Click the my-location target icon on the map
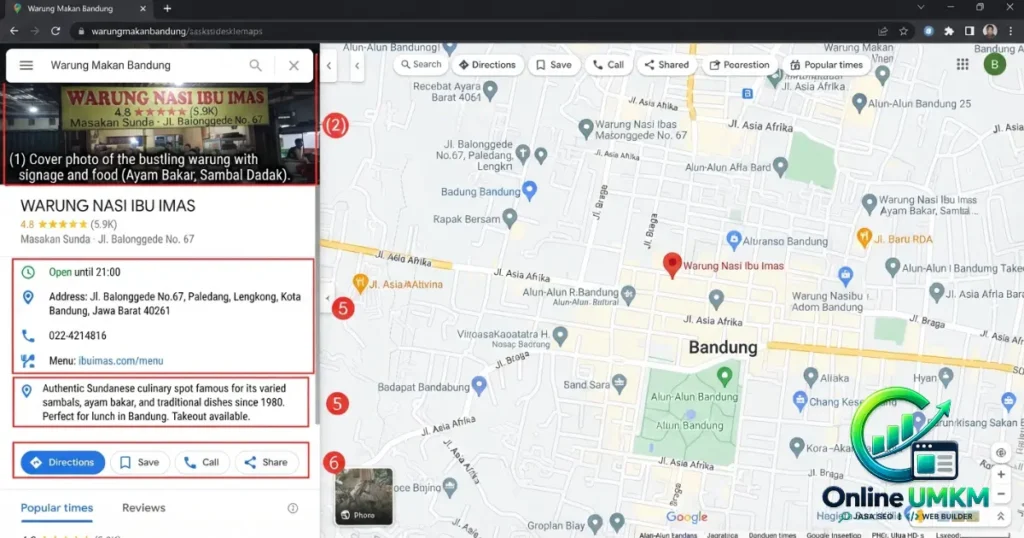 [1000, 452]
